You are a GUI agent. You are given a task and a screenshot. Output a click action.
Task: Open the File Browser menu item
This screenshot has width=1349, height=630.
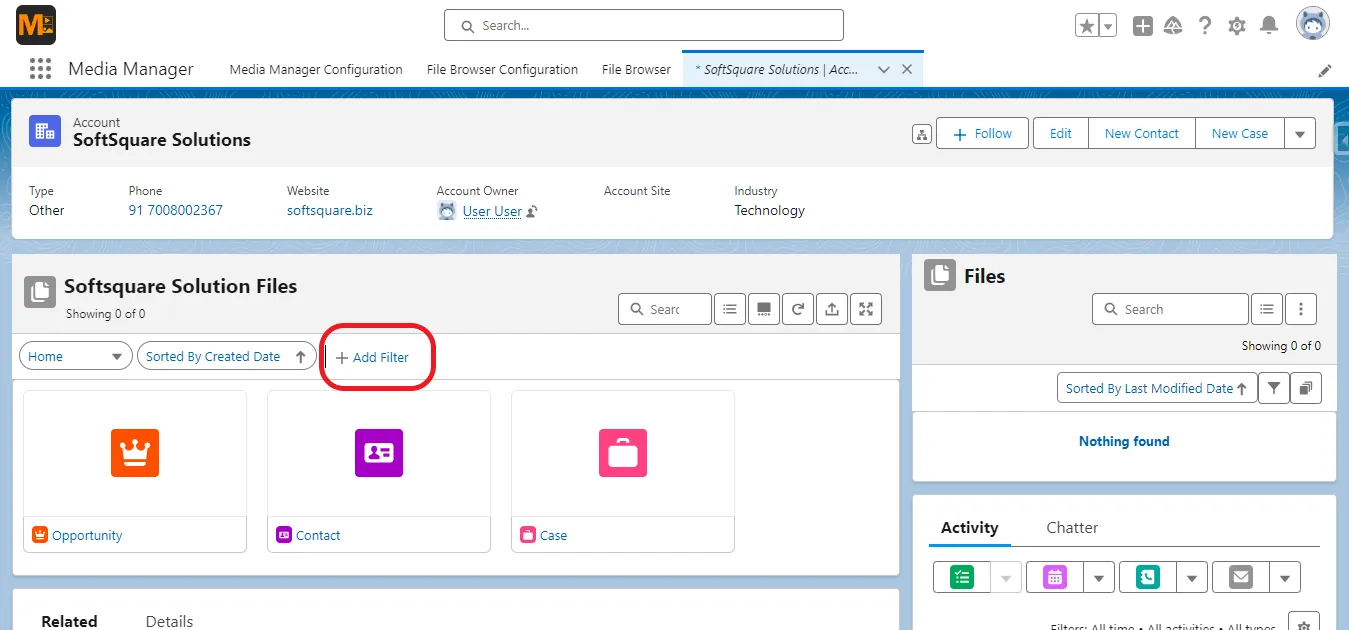tap(635, 69)
